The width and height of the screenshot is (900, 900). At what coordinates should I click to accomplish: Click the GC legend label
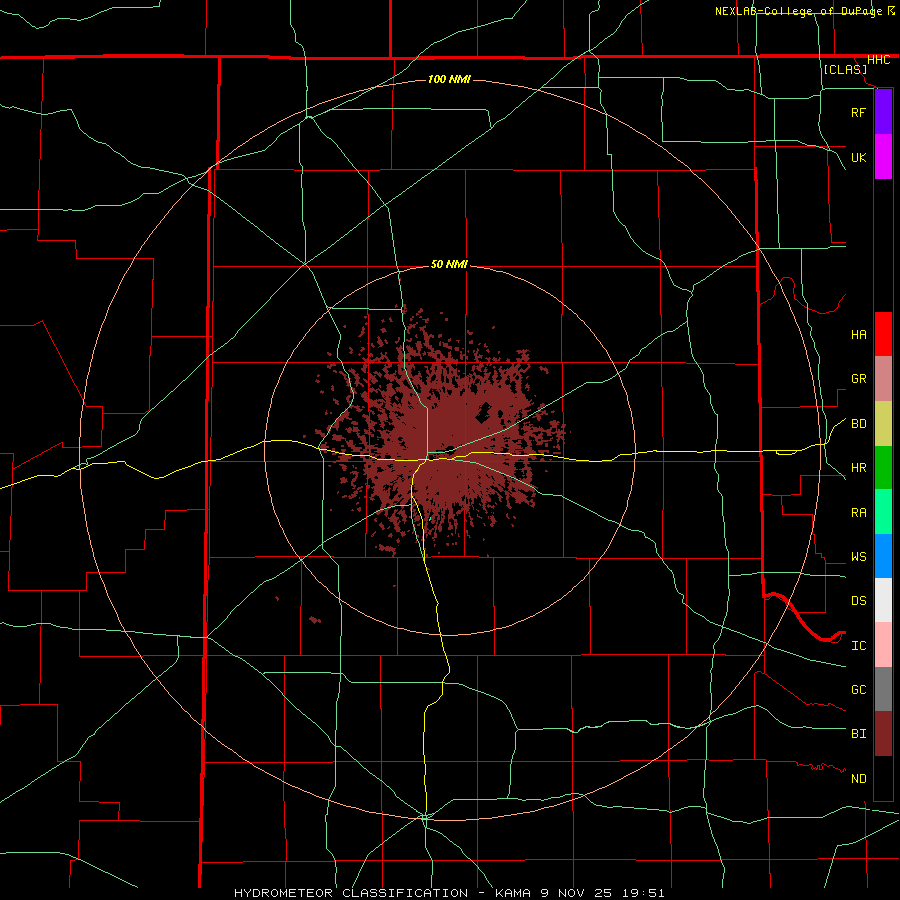(x=858, y=690)
